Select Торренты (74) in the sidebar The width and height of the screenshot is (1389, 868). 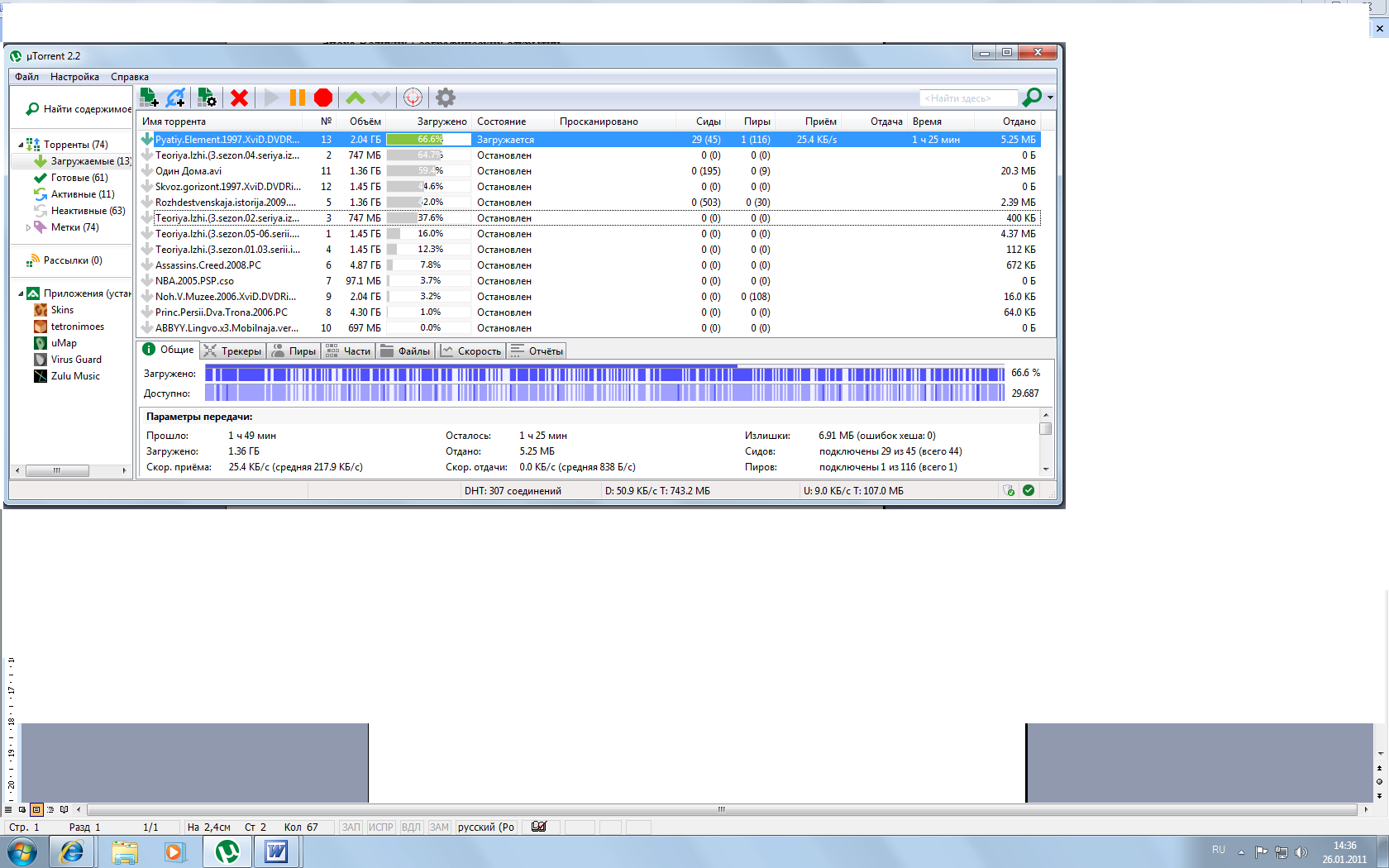(67, 145)
